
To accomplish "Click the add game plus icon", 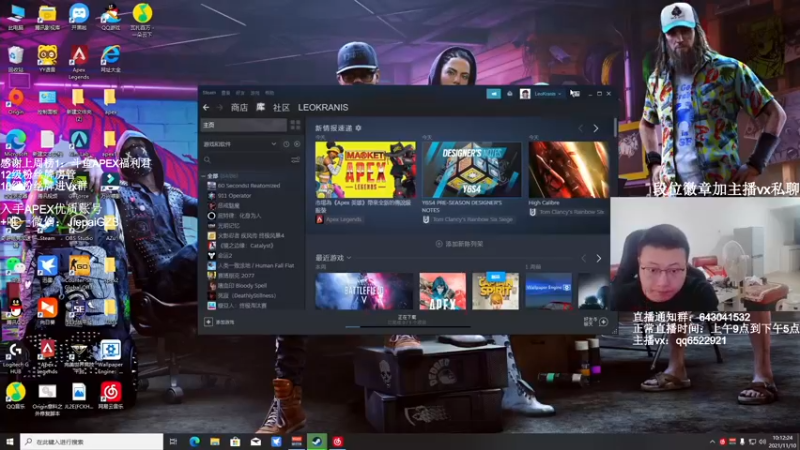I will 208,322.
